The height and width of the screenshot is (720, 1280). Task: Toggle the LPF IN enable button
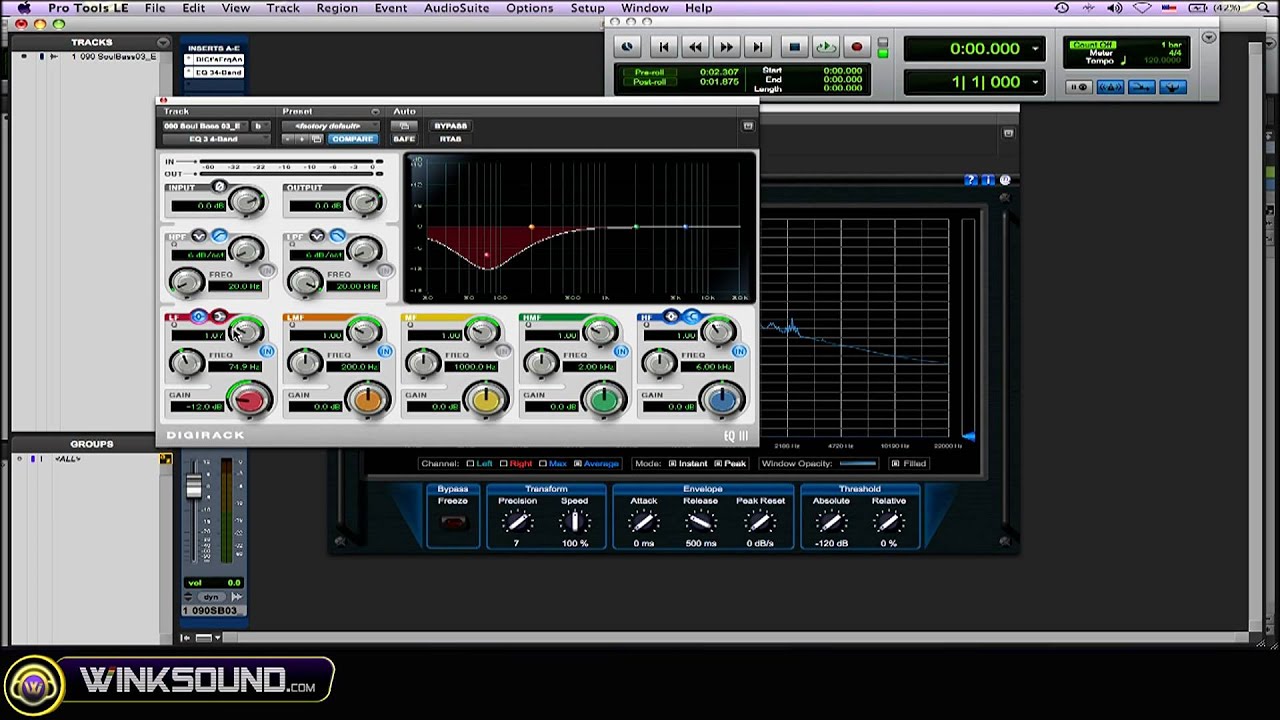click(385, 271)
